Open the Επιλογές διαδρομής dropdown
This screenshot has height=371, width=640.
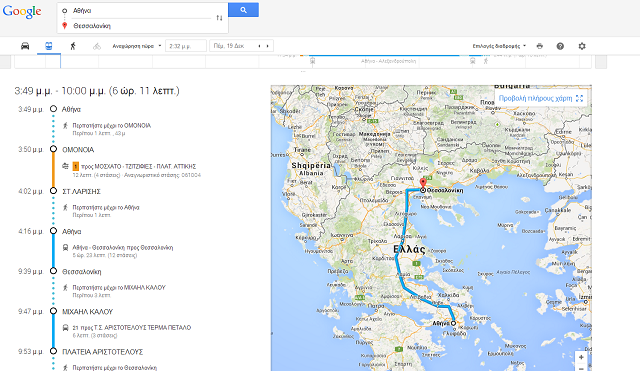(x=499, y=46)
